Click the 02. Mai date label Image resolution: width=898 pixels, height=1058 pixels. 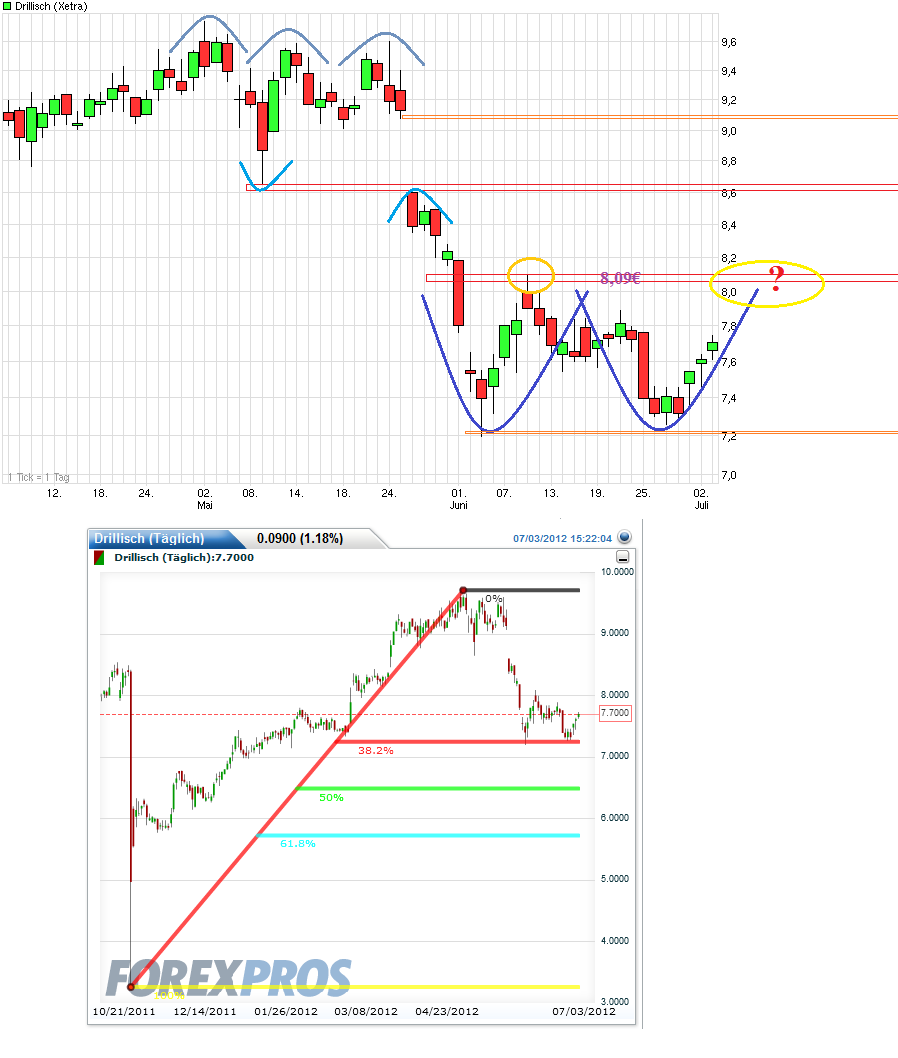pyautogui.click(x=204, y=499)
